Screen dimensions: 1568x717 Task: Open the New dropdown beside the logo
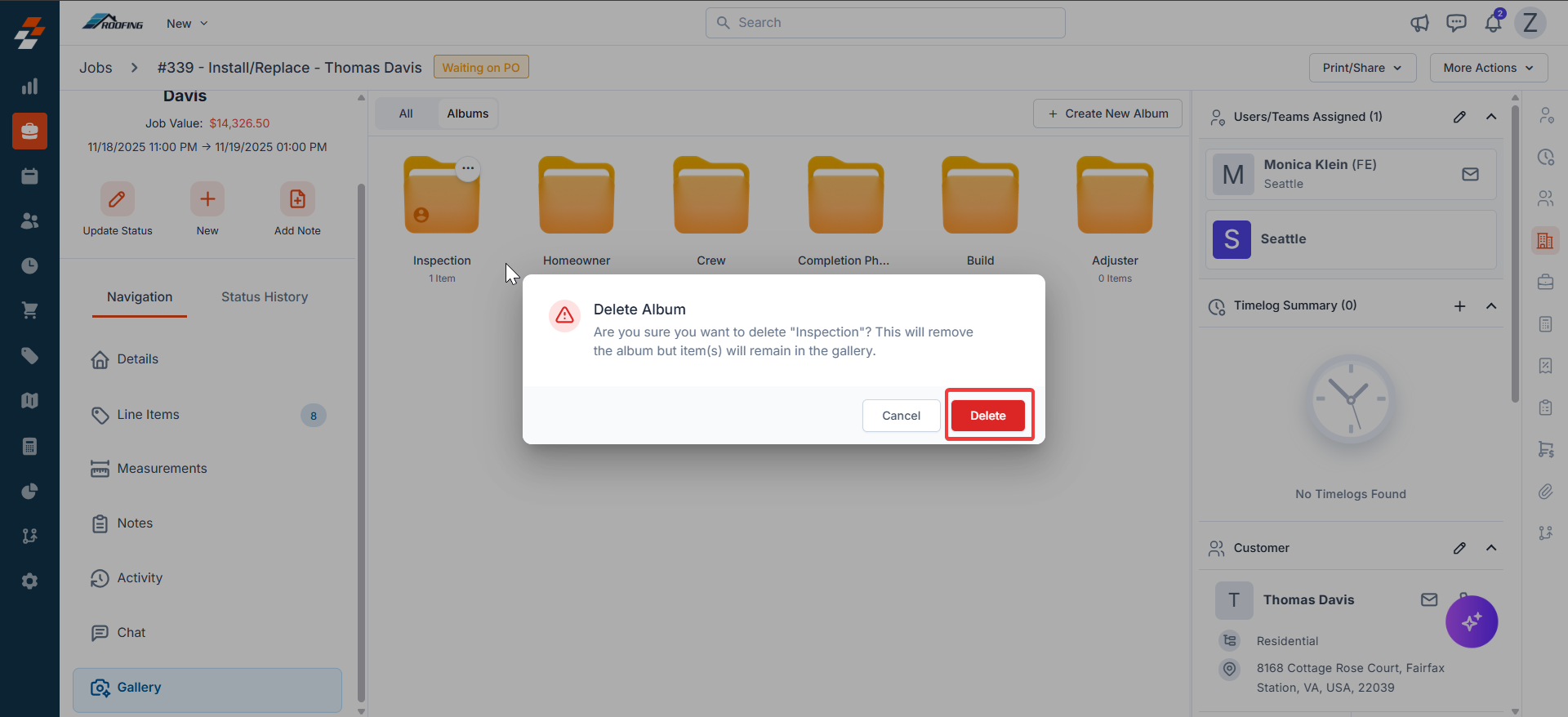(x=187, y=24)
